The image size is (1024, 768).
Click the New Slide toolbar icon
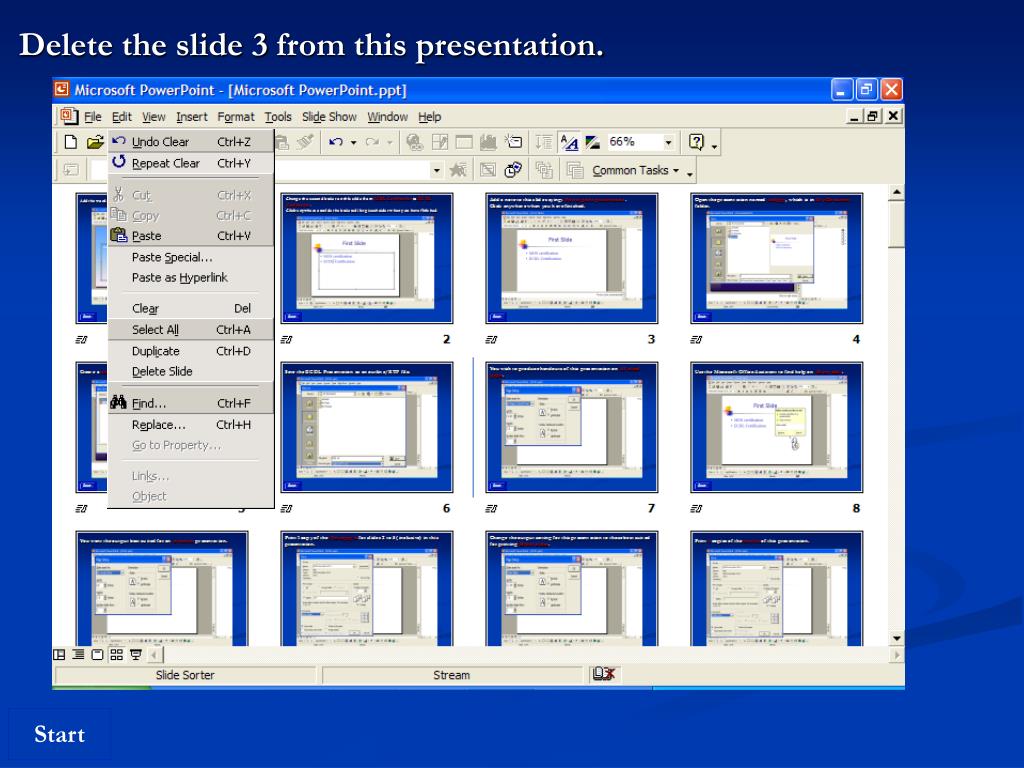pyautogui.click(x=513, y=142)
